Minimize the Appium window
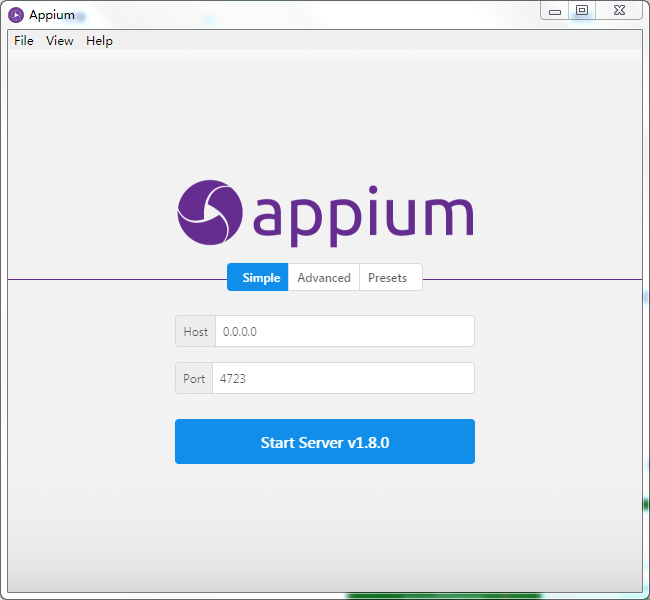 (555, 11)
